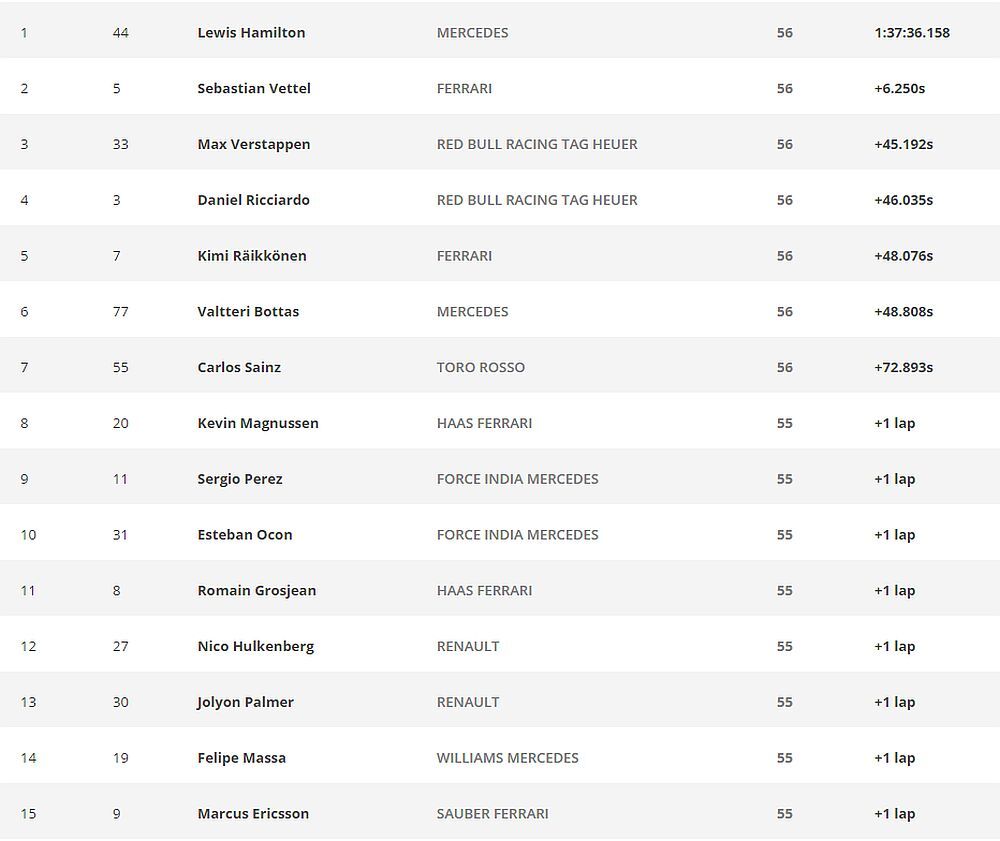Click driver name Lewis Hamilton

251,33
